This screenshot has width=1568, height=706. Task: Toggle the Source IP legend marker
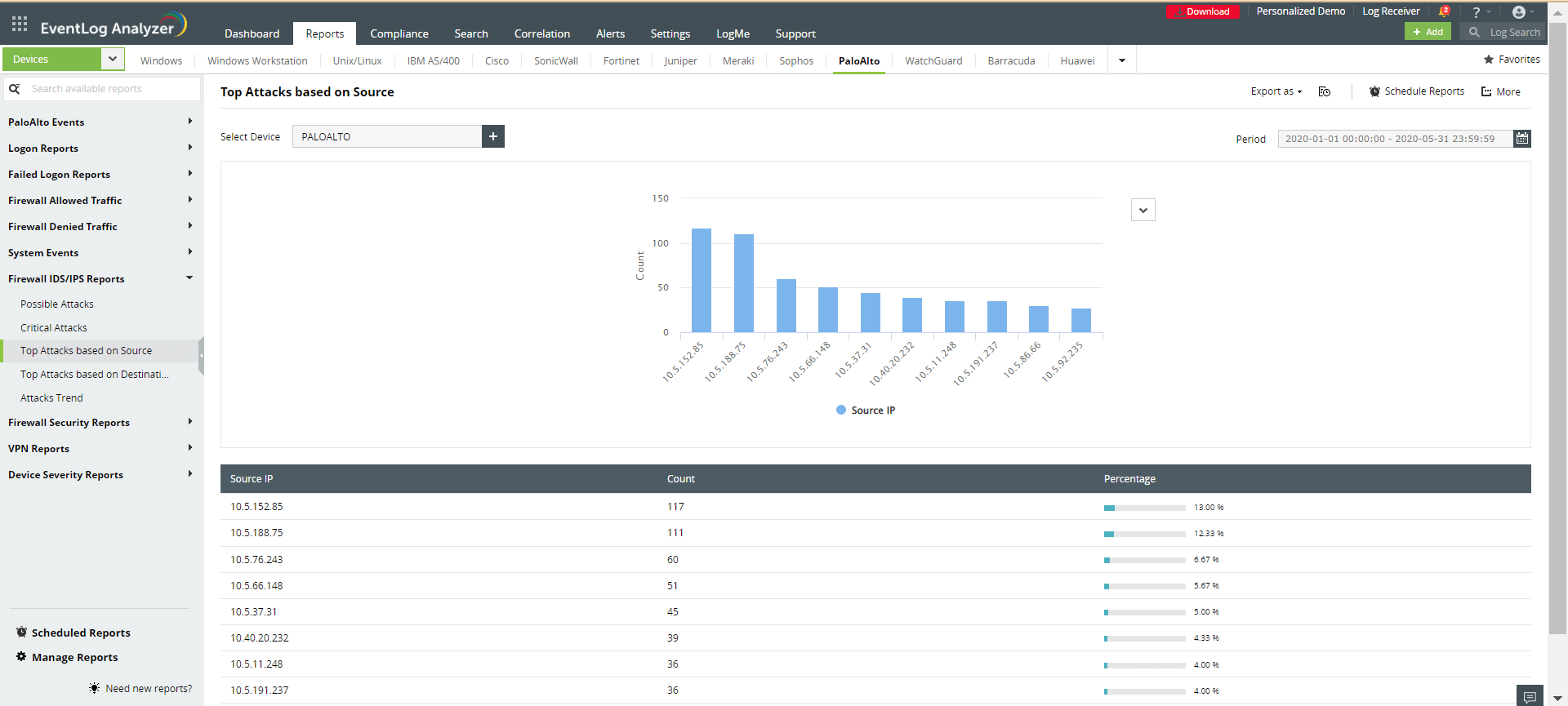point(841,410)
